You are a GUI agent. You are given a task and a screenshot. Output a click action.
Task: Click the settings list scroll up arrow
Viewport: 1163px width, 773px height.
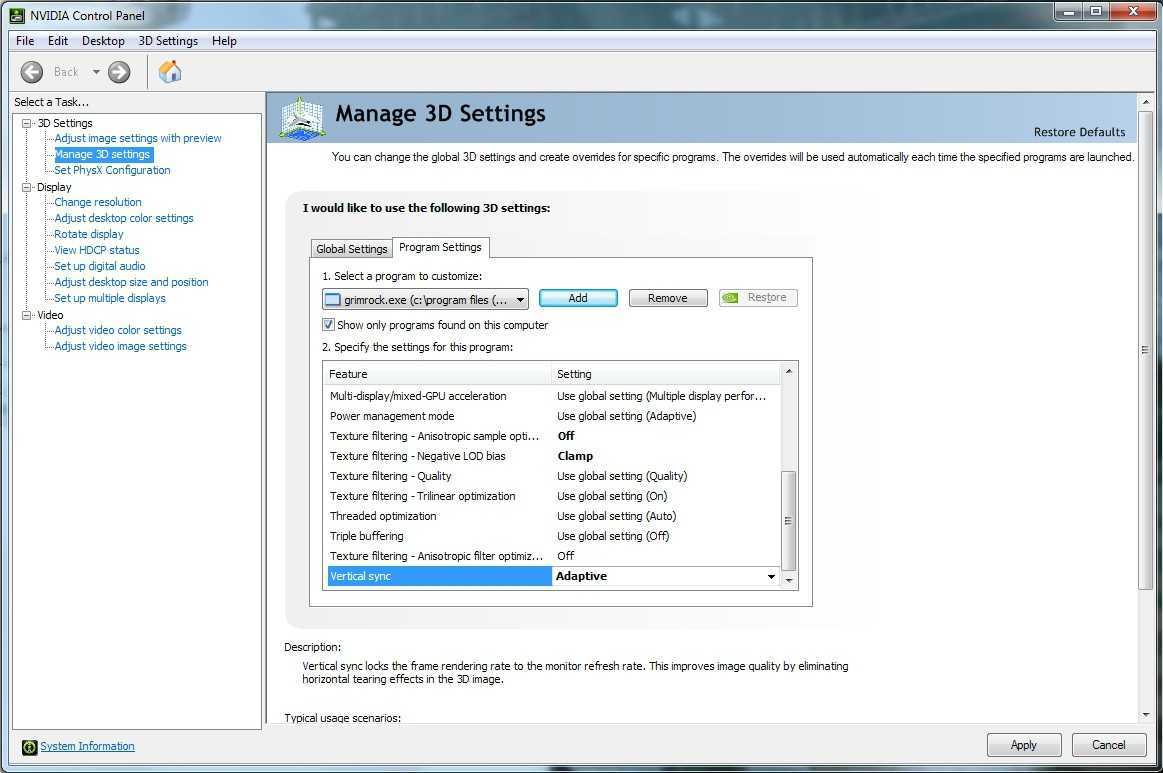coord(788,371)
